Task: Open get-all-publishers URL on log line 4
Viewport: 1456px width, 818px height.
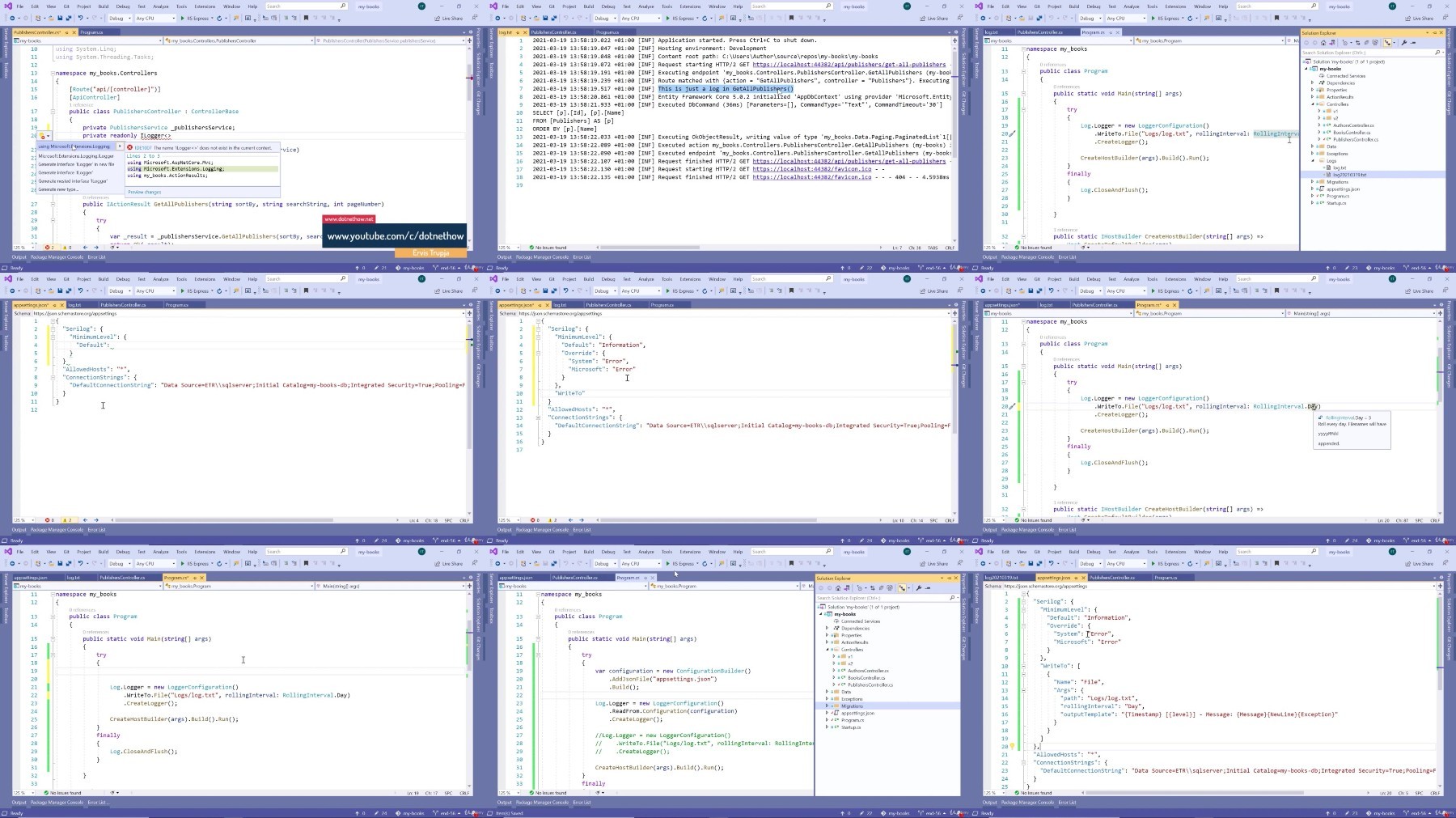Action: (849, 65)
